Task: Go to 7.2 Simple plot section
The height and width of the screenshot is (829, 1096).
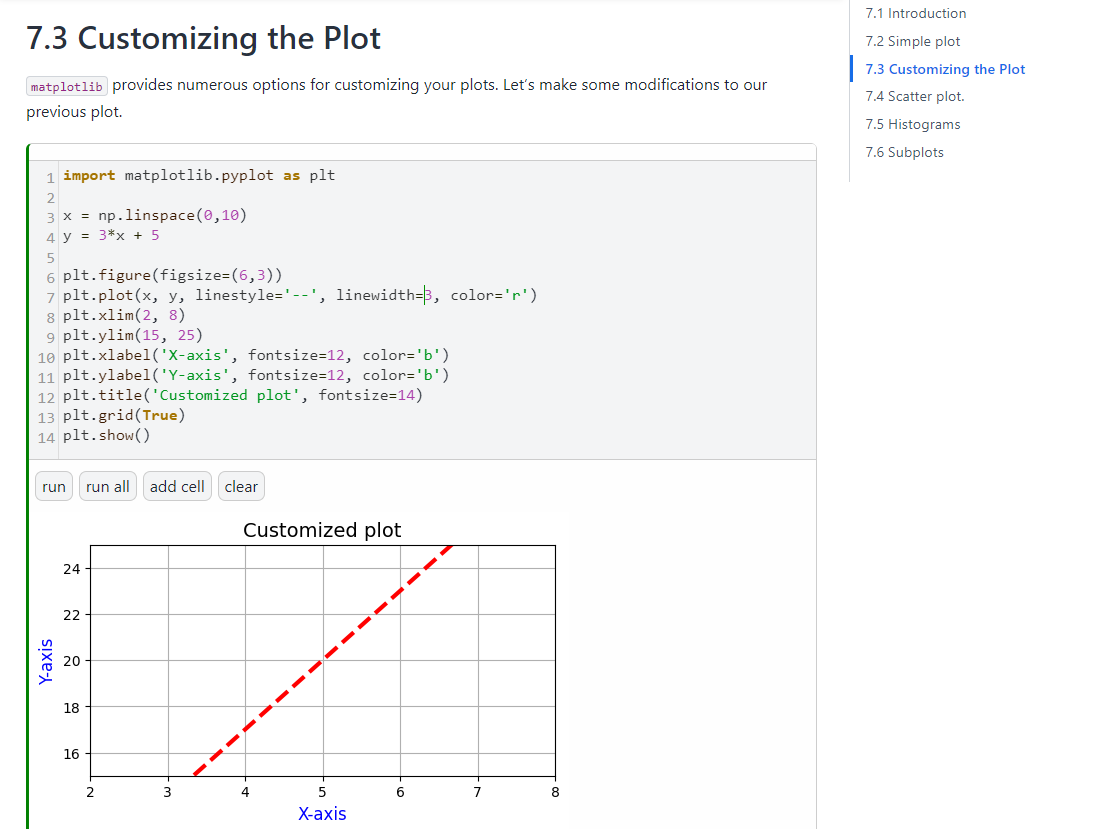Action: tap(912, 42)
